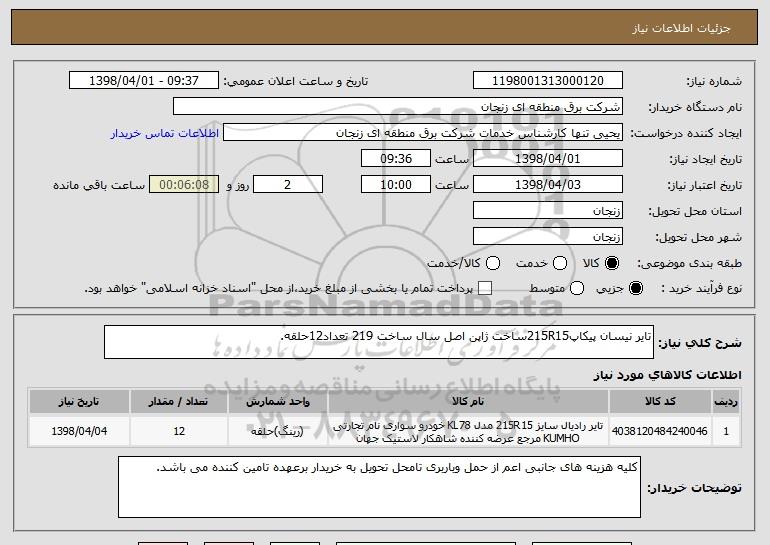This screenshot has height=545, width=770.
Task: Click the شرح کلی نیاز description box
Action: click(x=379, y=342)
